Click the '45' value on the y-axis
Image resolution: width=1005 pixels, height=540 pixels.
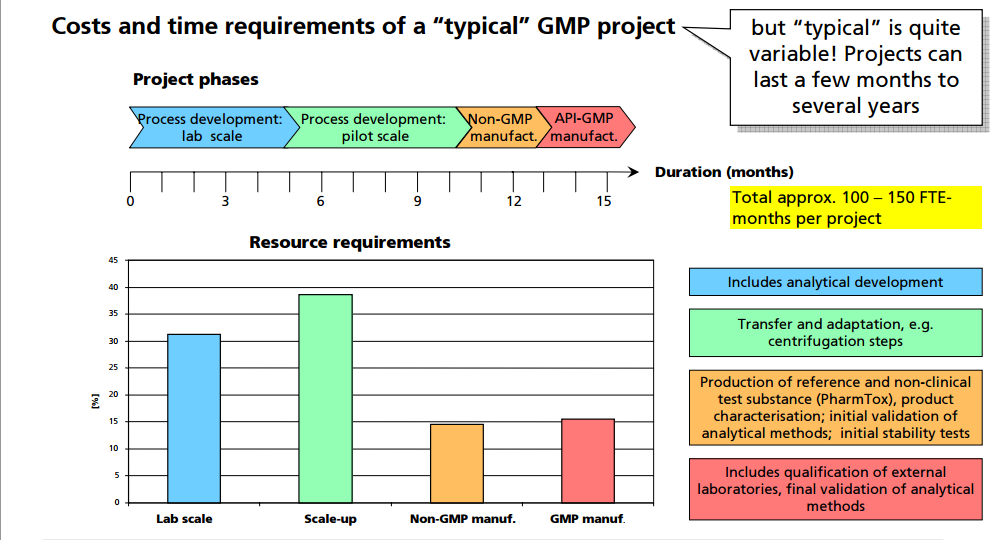(x=113, y=260)
